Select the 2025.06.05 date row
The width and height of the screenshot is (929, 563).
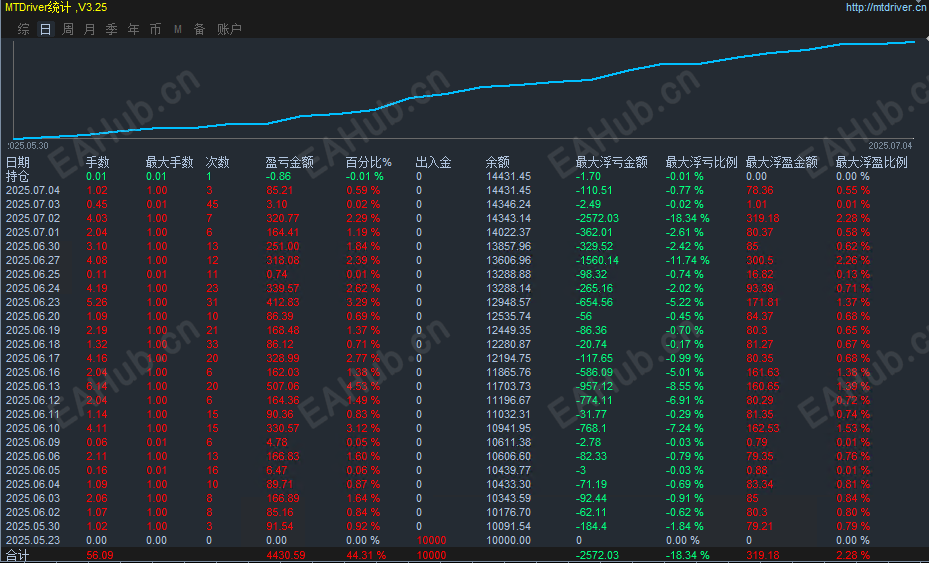[x=33, y=471]
